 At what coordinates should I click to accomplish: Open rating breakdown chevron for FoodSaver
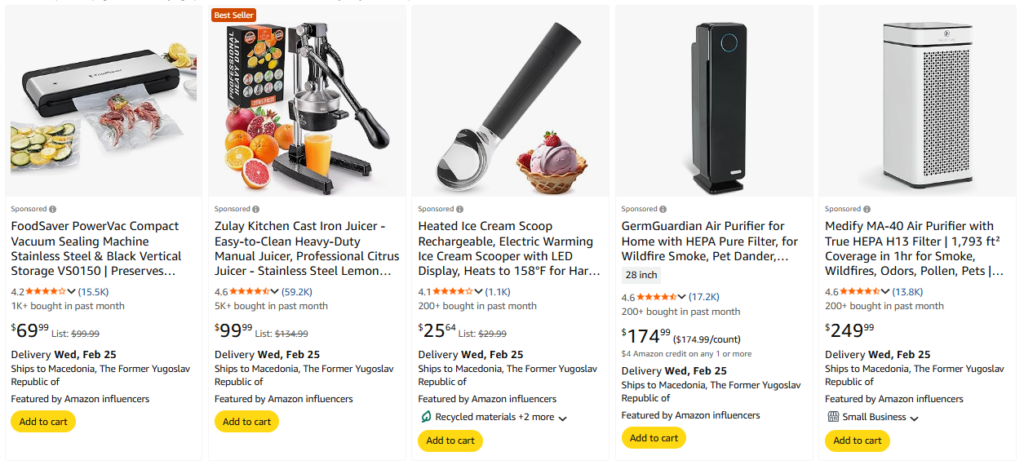pyautogui.click(x=71, y=292)
